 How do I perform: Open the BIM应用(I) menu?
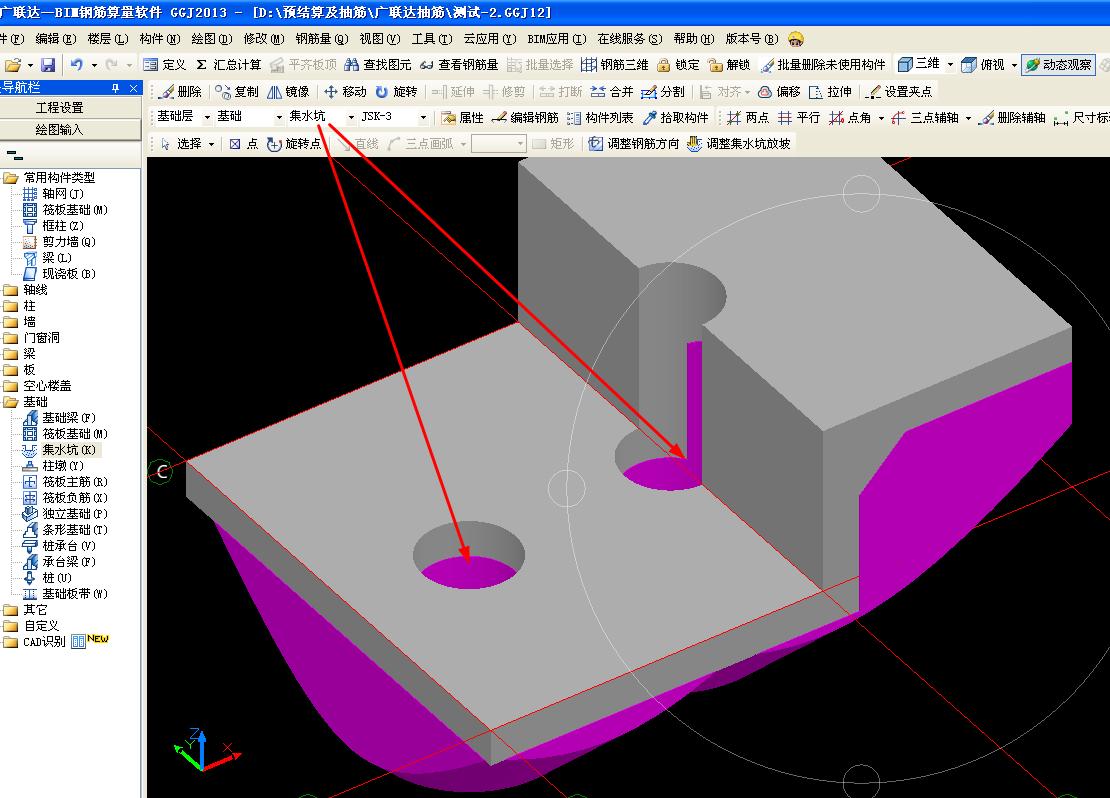[x=556, y=39]
